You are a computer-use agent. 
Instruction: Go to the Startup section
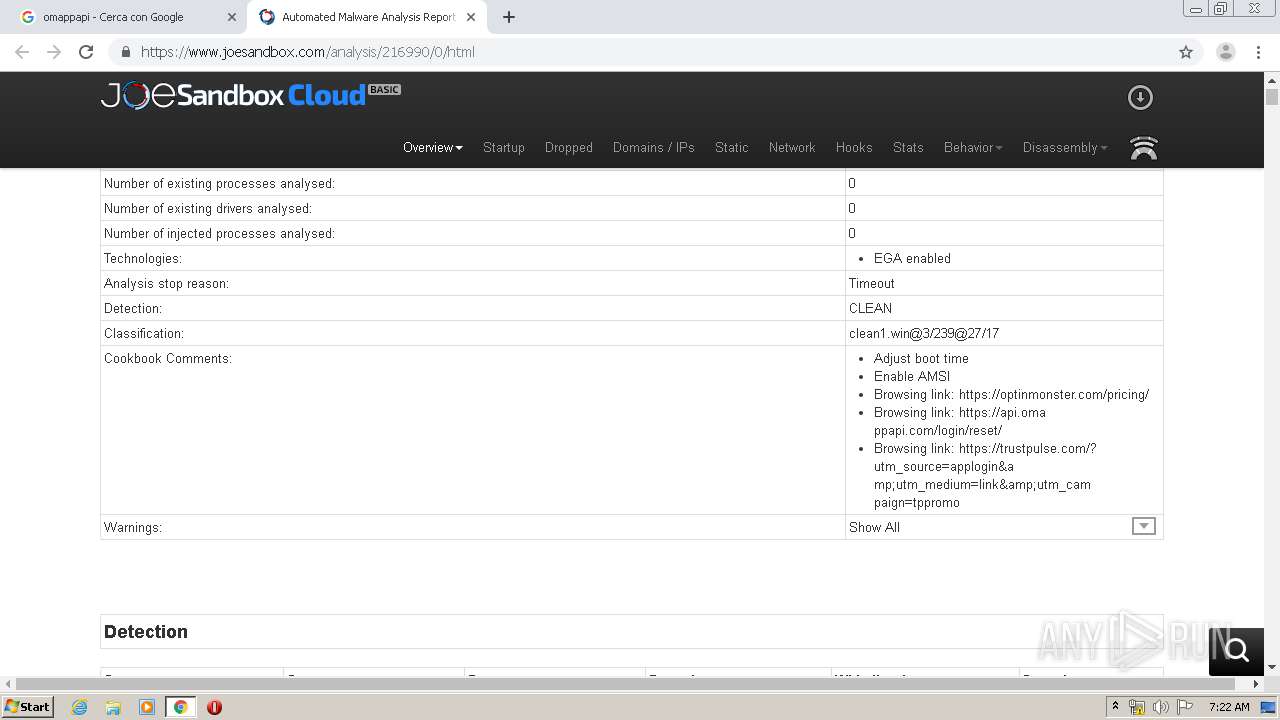point(504,147)
